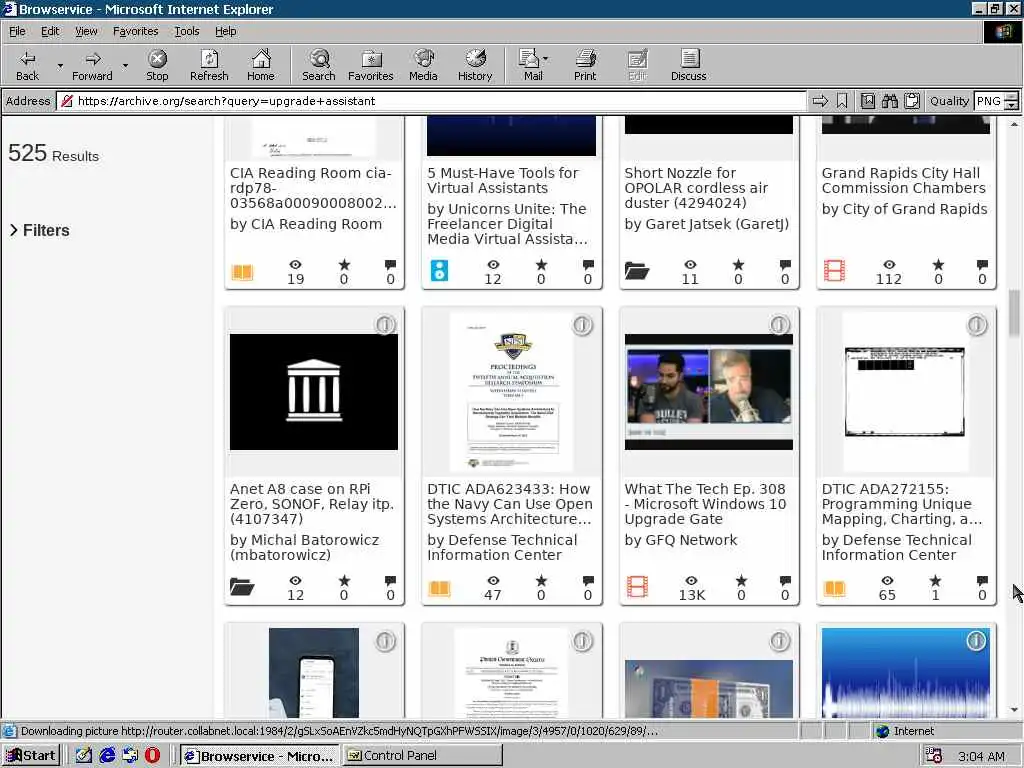1024x768 pixels.
Task: Open the Forward history dropdown arrow
Action: click(x=125, y=65)
